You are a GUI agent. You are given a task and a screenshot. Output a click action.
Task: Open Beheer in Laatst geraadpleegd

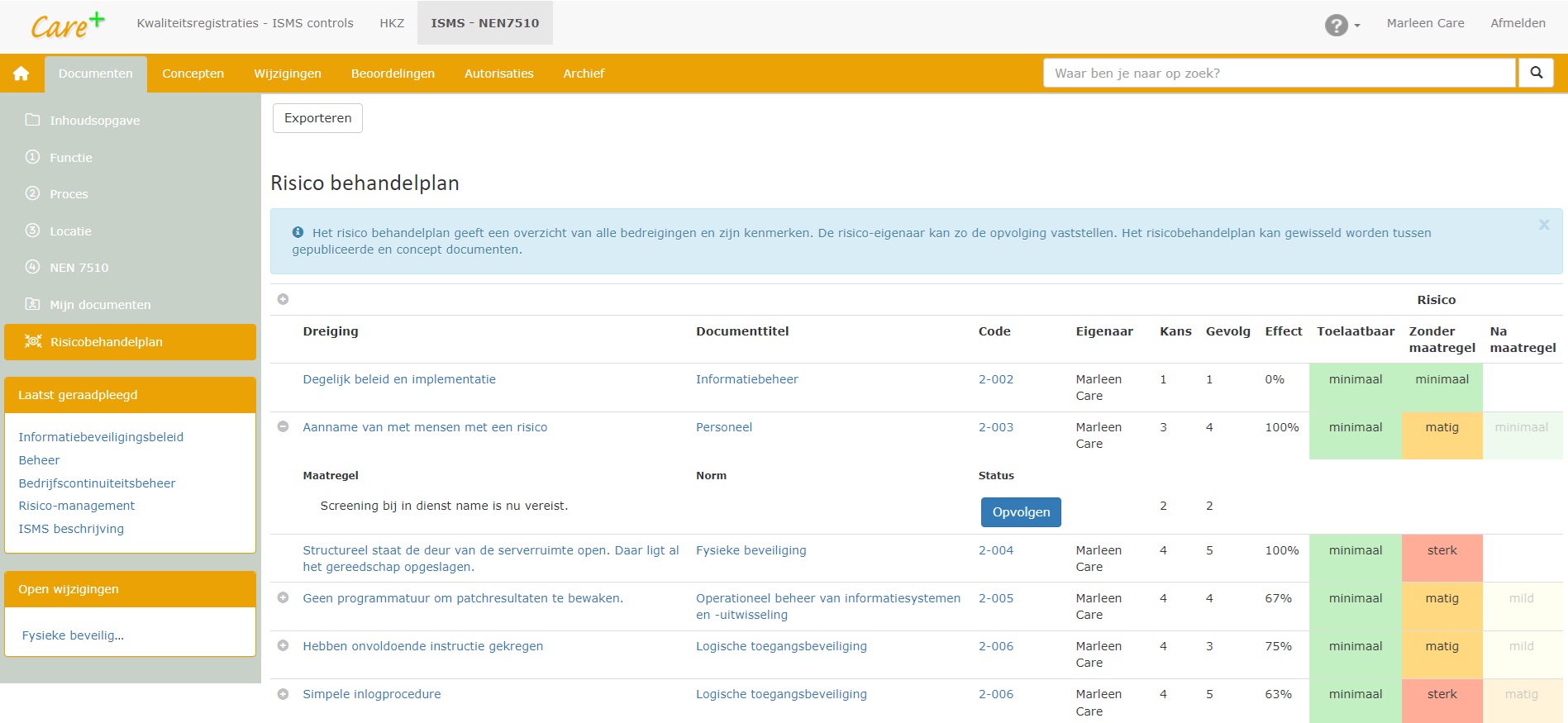tap(39, 460)
